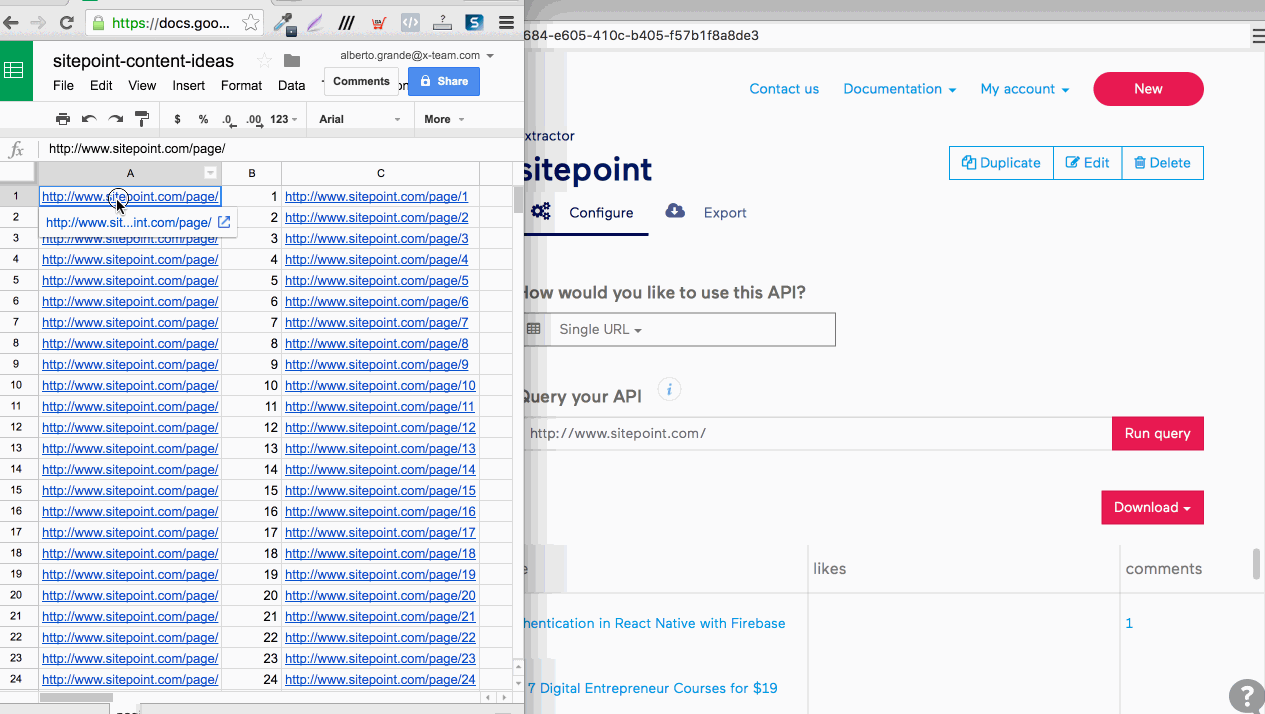1265x714 pixels.
Task: Format as currency with dollar icon
Action: (x=177, y=119)
